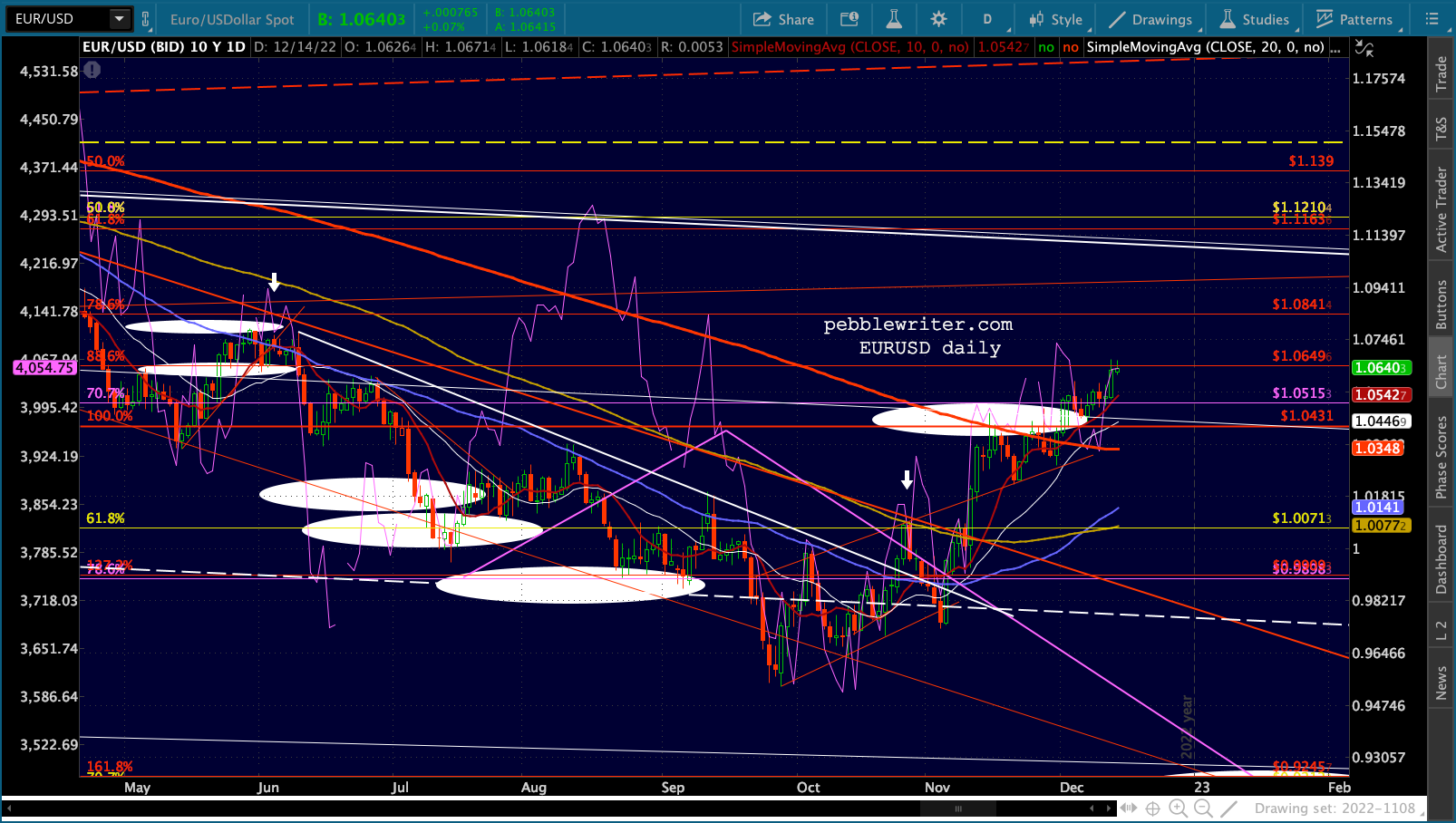The image size is (1456, 823).
Task: Click the red 1.0348 price bubble
Action: point(1378,448)
